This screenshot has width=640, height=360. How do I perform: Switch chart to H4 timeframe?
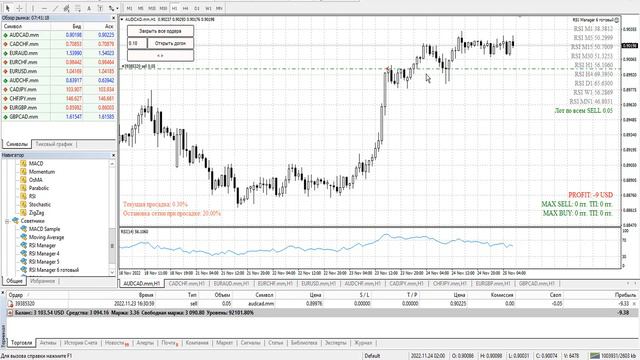[186, 8]
